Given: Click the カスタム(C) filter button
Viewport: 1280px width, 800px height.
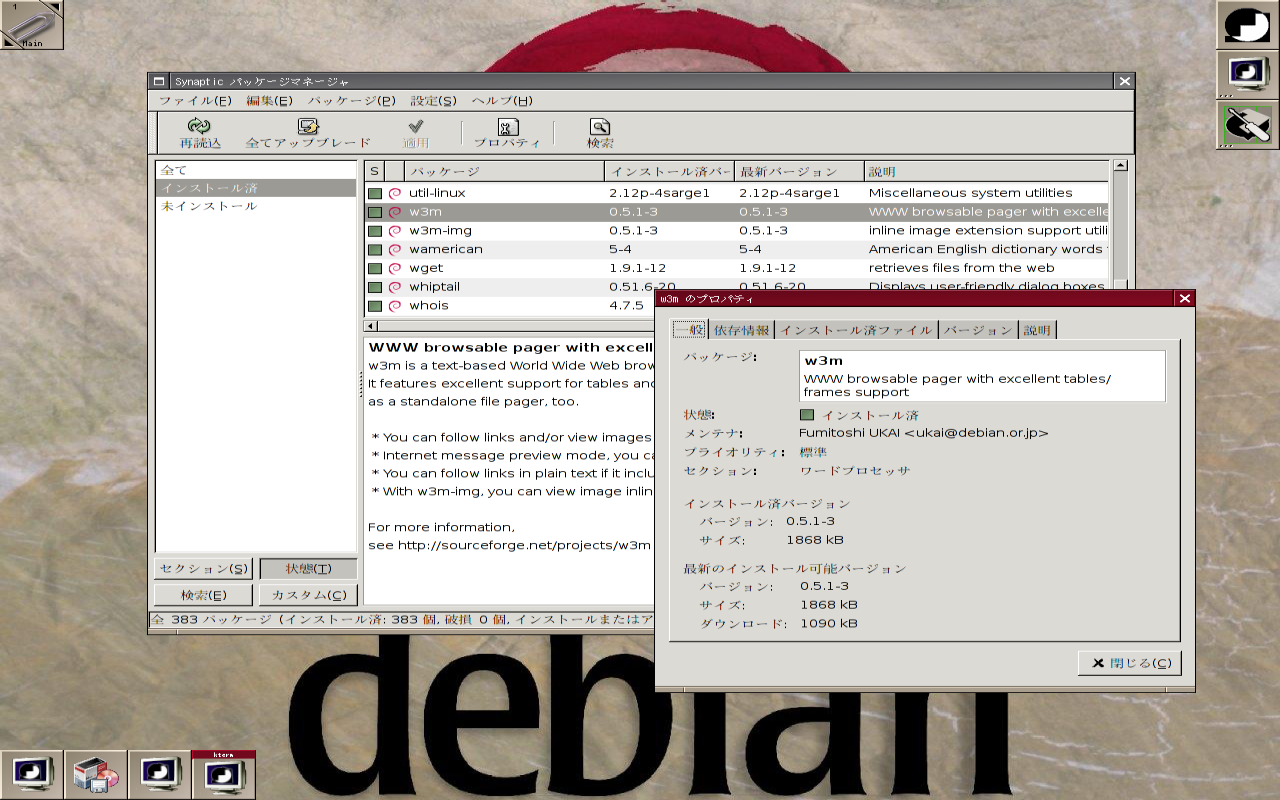Looking at the screenshot, I should coord(308,595).
